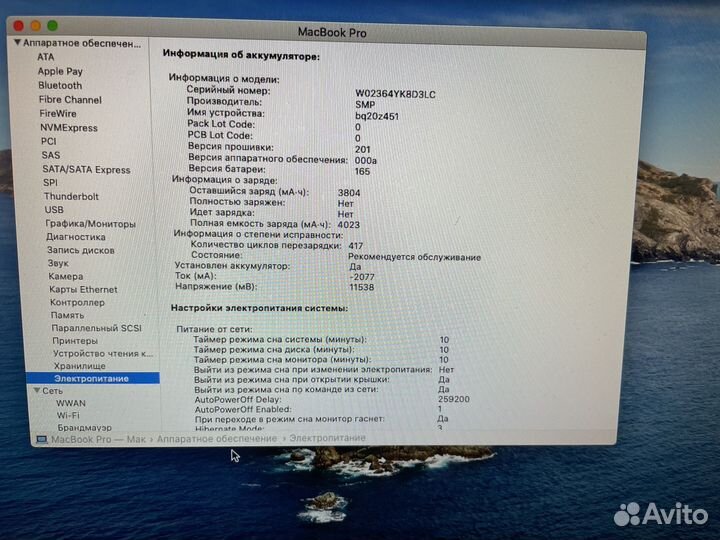
Task: Open Параллельный SCSI section
Action: [96, 328]
